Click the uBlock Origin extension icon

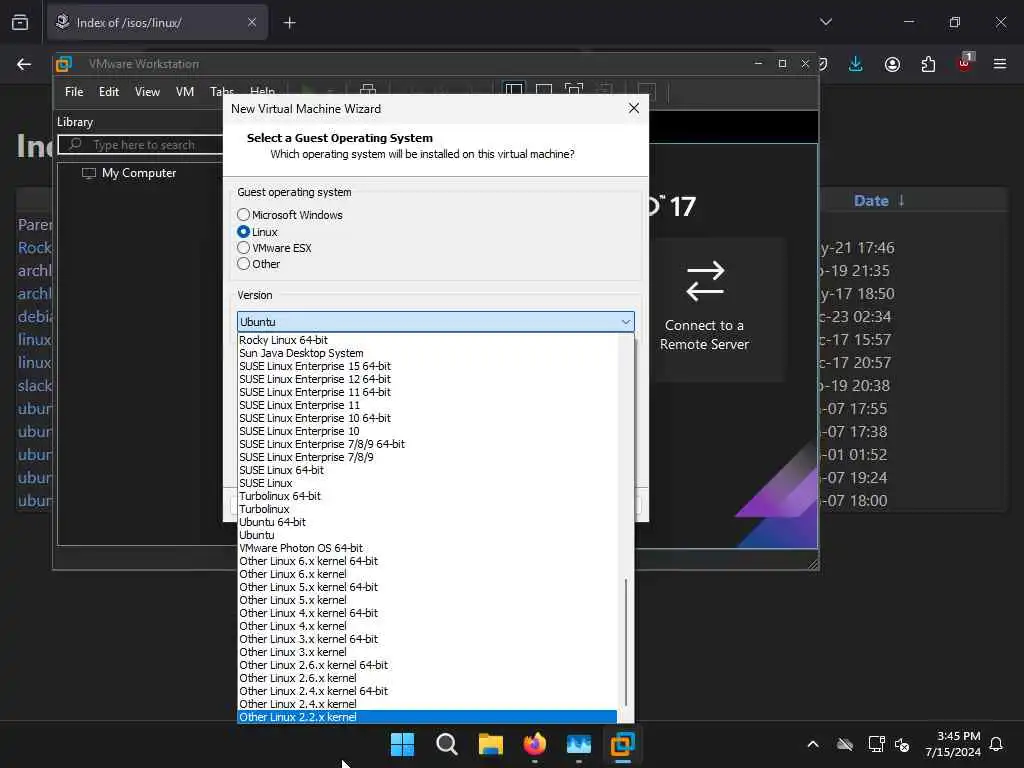[965, 63]
